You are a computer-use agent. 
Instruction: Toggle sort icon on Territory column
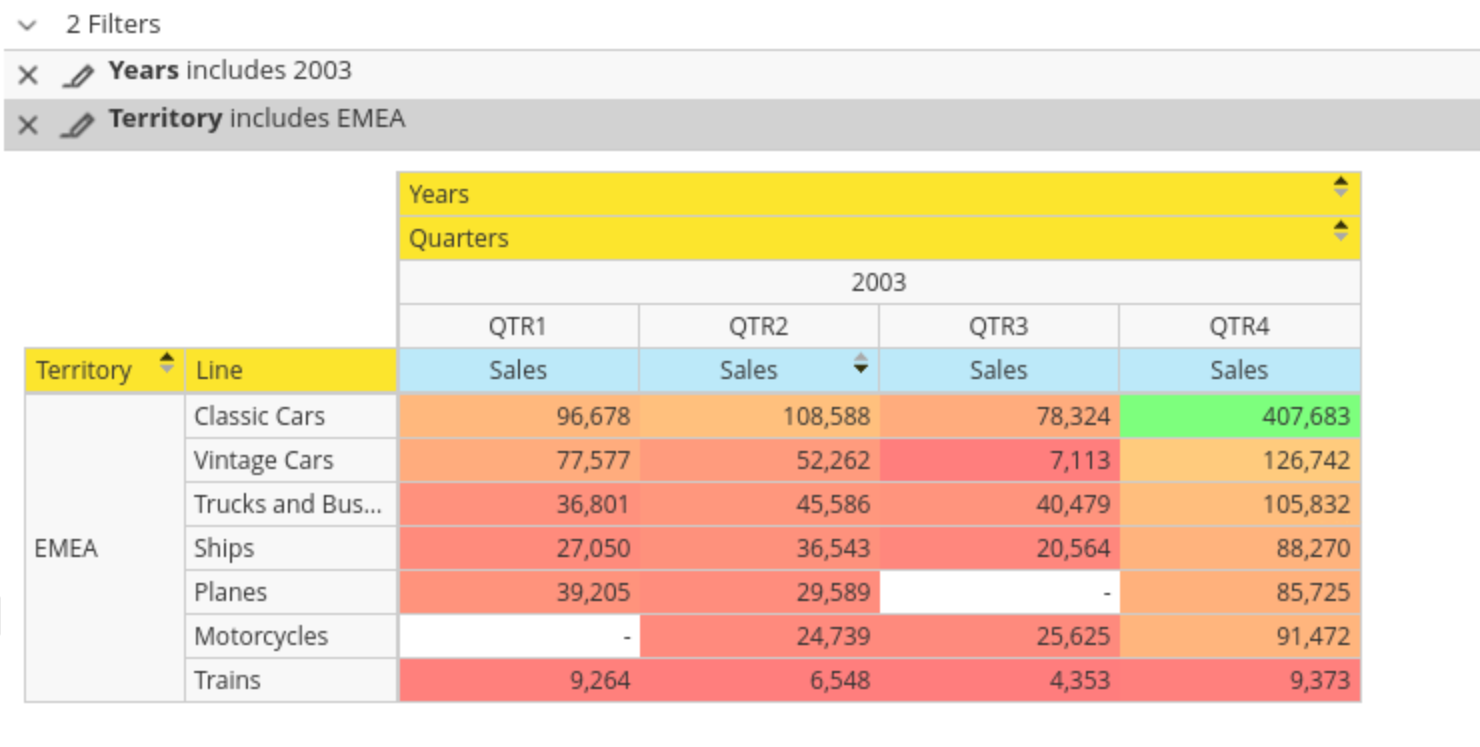167,363
